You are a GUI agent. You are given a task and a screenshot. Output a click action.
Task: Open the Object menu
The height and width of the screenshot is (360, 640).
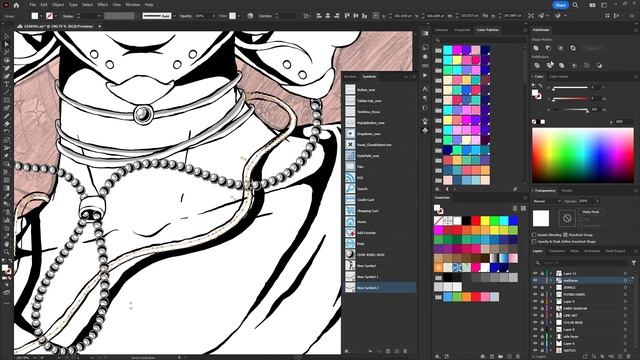(x=58, y=5)
